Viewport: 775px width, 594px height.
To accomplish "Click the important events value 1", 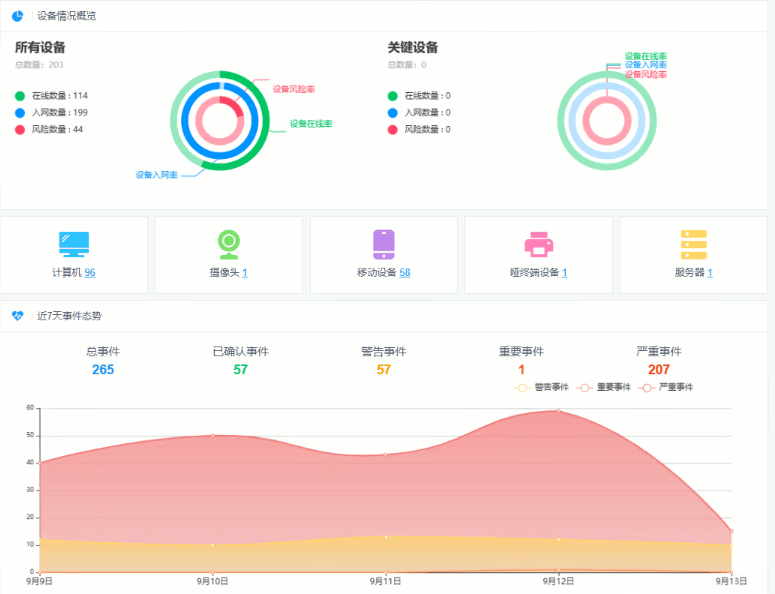I will coord(521,370).
